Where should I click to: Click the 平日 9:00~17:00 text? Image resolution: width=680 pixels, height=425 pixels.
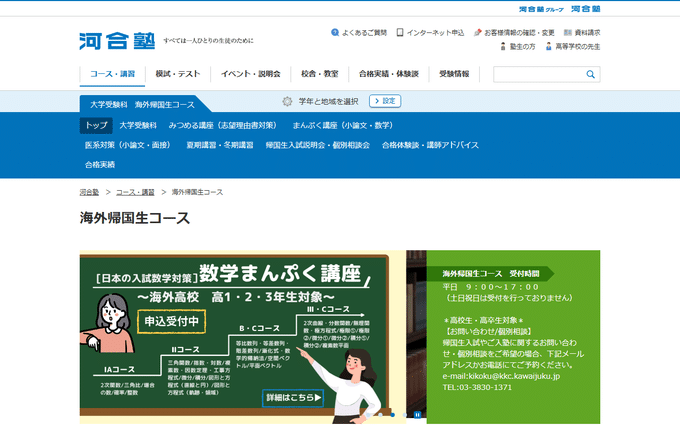click(490, 287)
